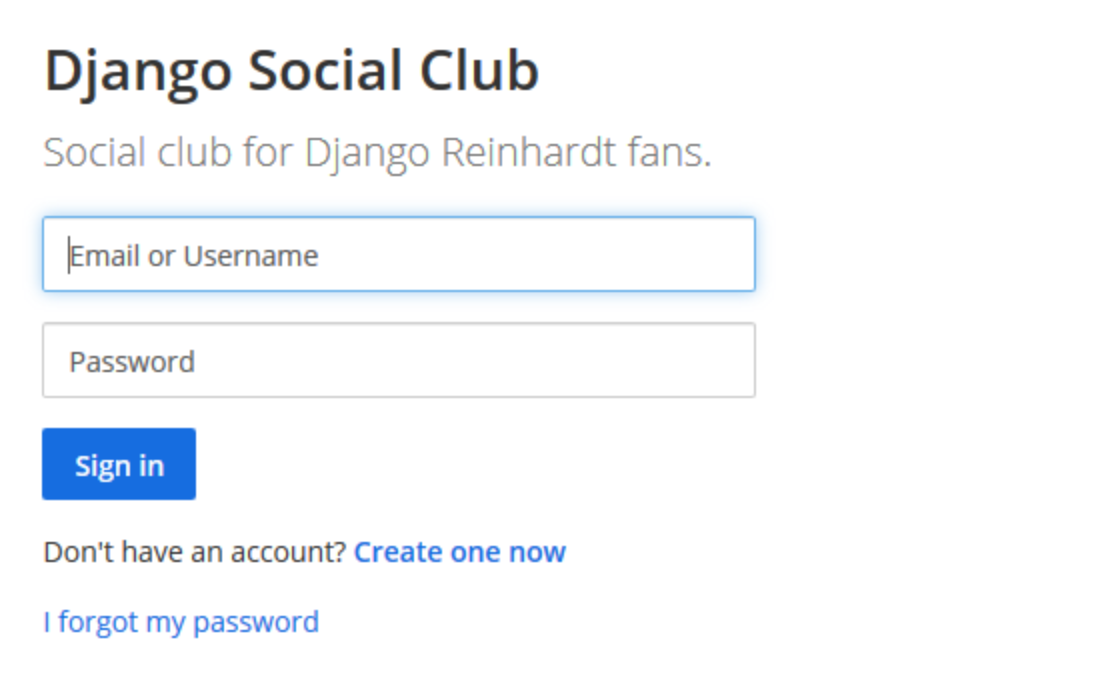Select the Password text field
This screenshot has width=1093, height=676.
click(398, 360)
